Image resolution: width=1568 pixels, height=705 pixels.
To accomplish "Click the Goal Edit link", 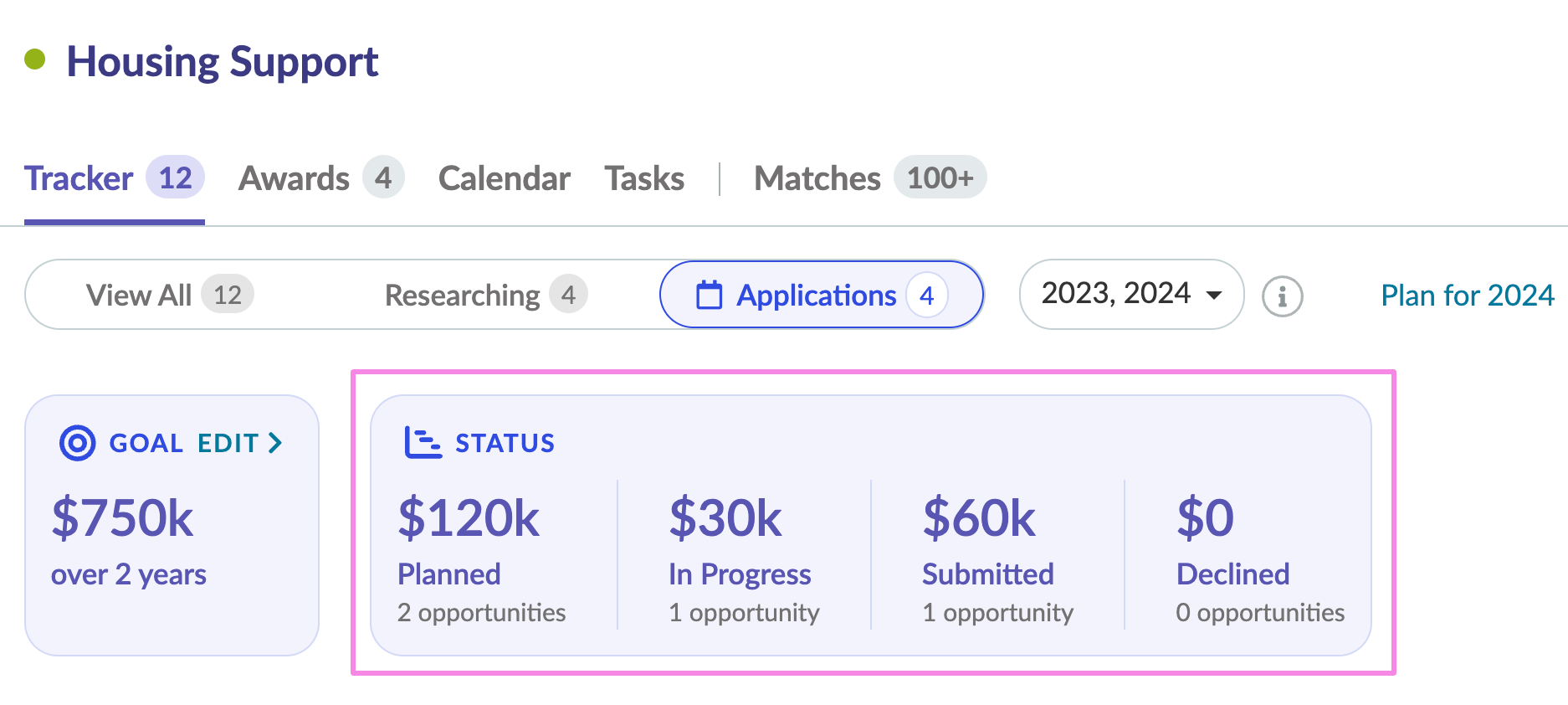I will (228, 443).
